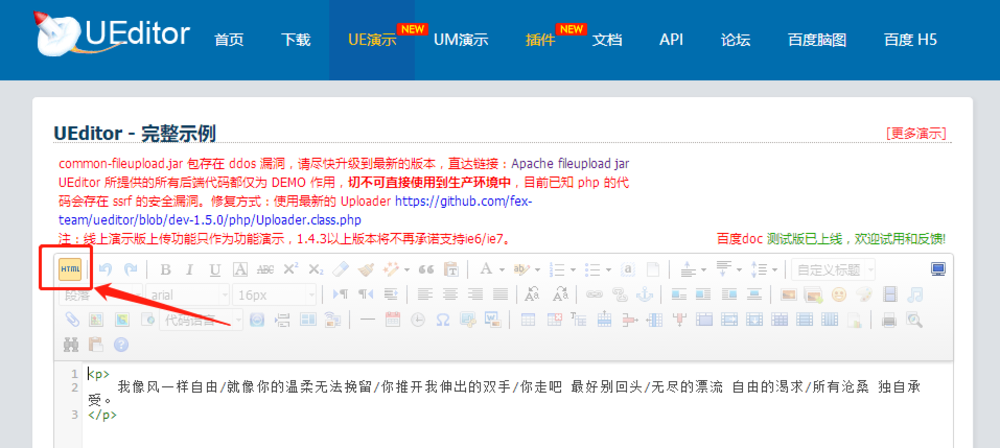The width and height of the screenshot is (1000, 448).
Task: Insert horizontal rule line
Action: pyautogui.click(x=367, y=320)
